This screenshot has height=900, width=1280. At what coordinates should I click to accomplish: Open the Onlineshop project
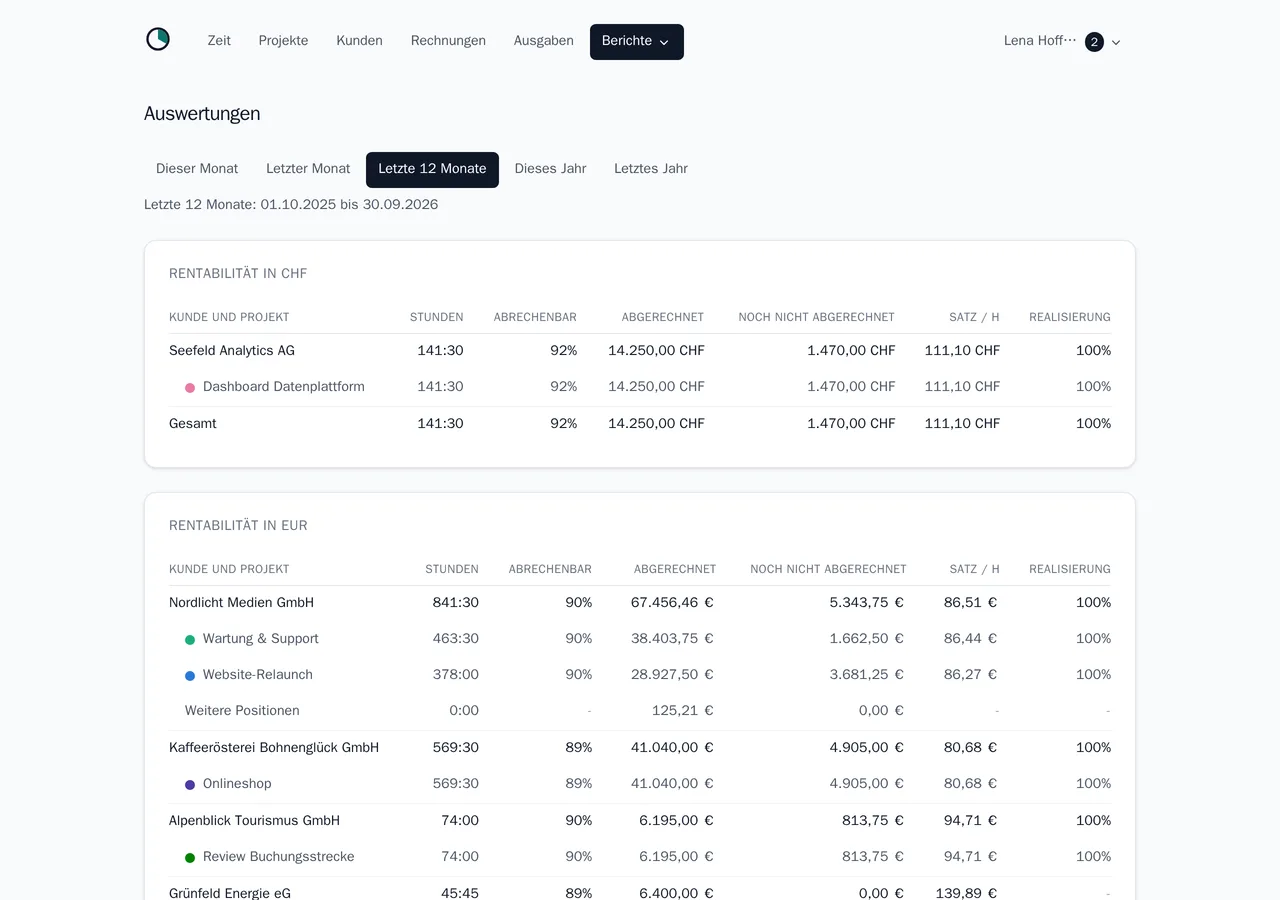pos(237,784)
